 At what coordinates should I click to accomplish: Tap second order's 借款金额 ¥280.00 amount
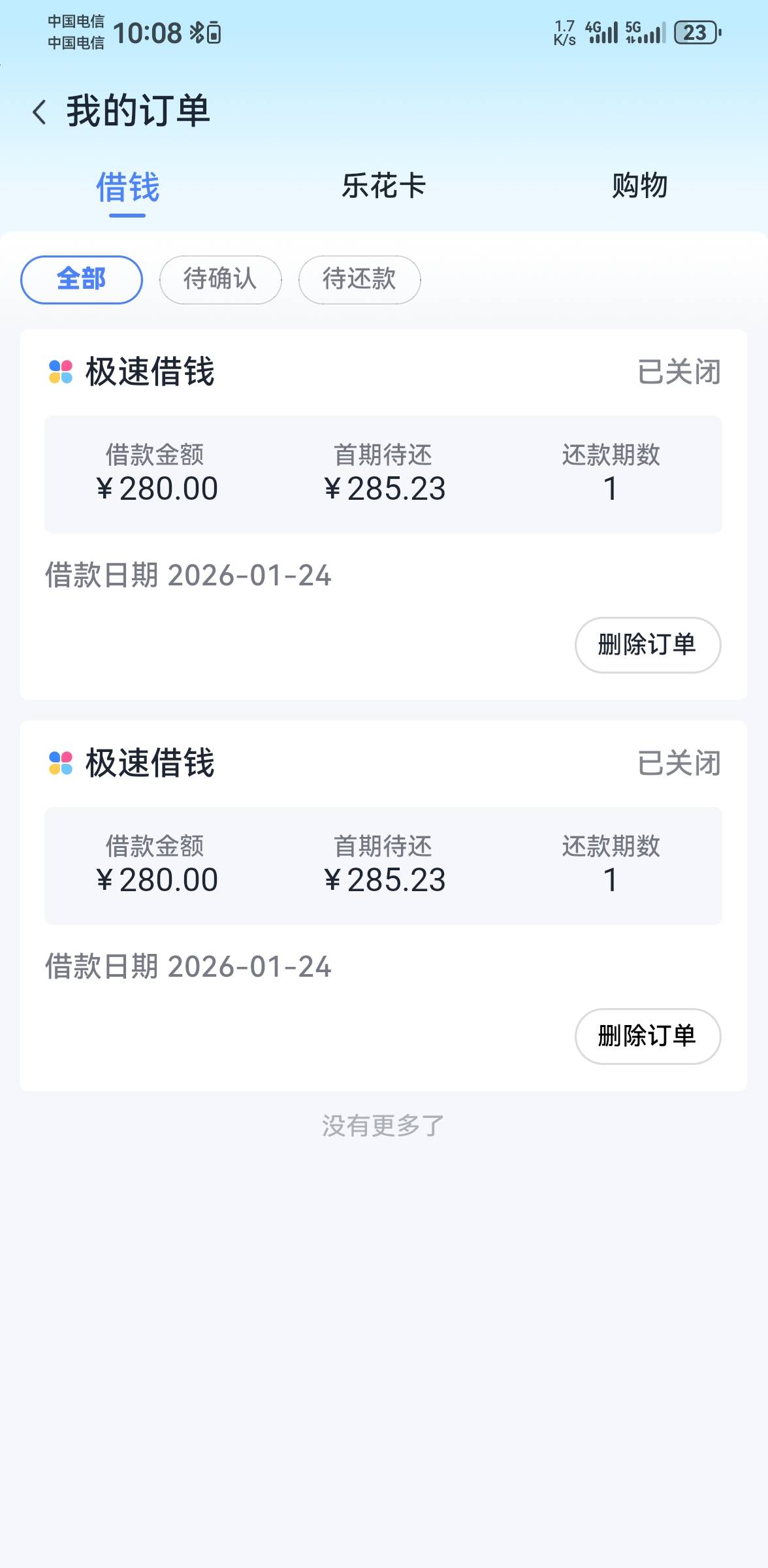[x=156, y=879]
